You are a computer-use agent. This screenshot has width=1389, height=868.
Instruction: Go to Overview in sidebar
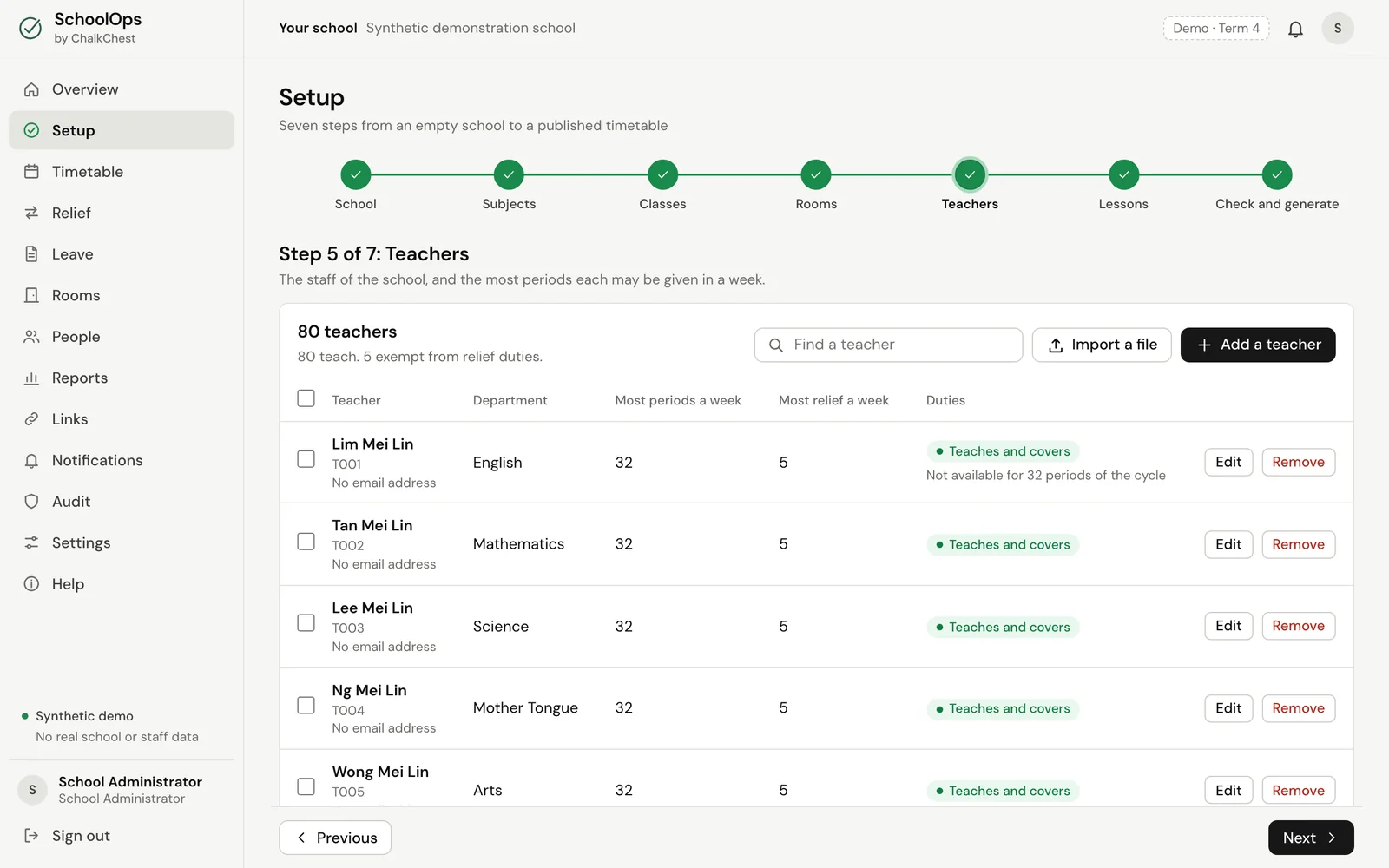click(x=122, y=89)
